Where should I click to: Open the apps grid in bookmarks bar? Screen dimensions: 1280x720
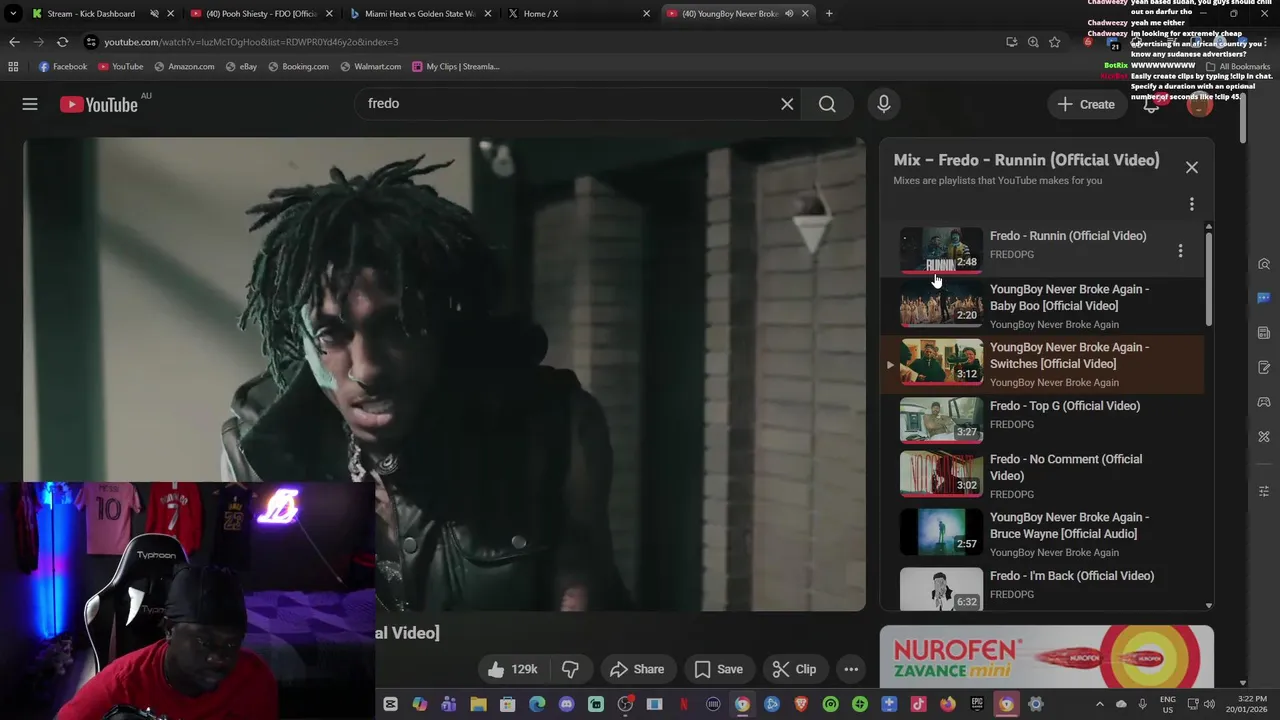(x=13, y=67)
